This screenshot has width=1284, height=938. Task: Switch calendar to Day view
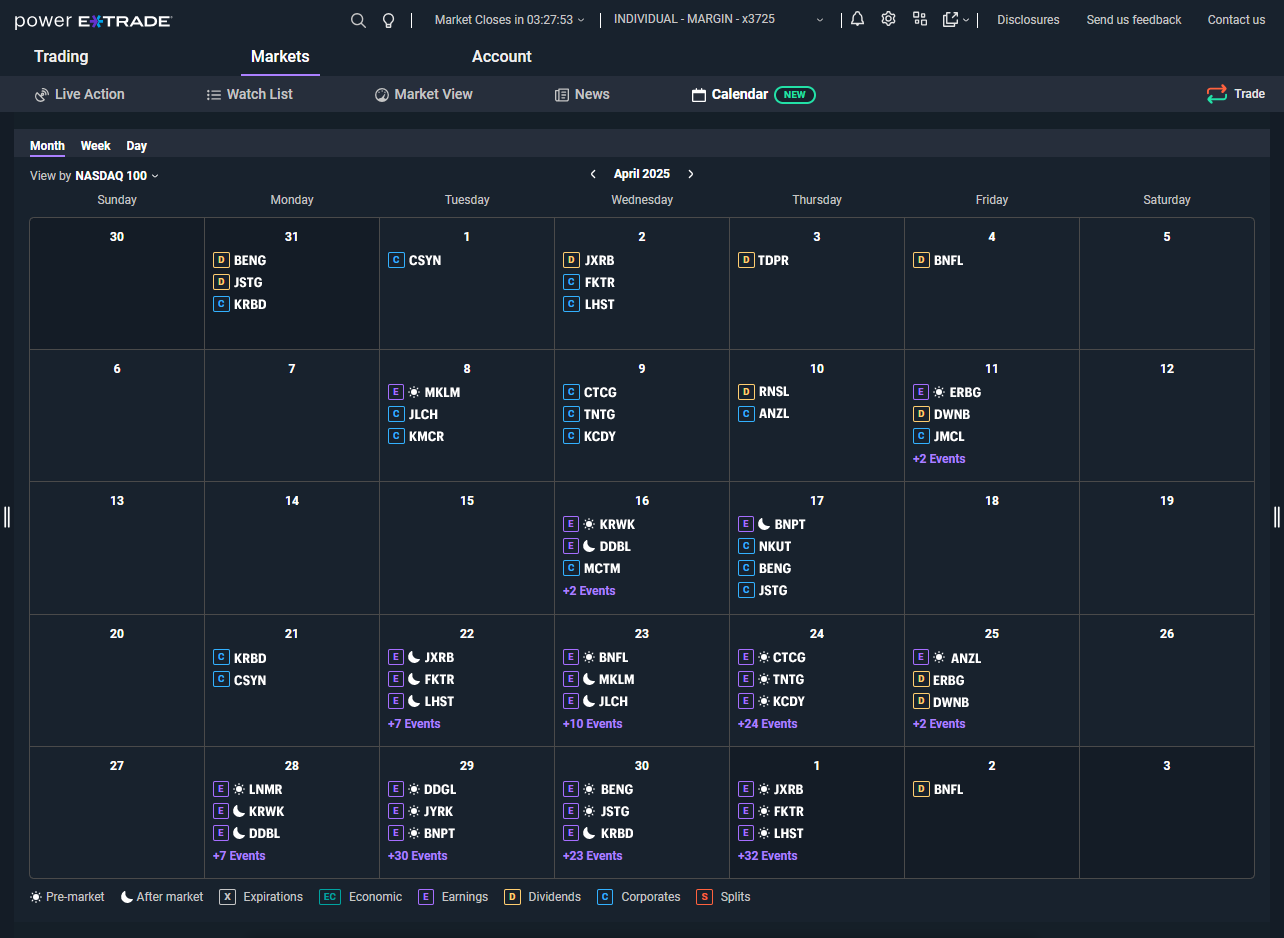pos(137,146)
